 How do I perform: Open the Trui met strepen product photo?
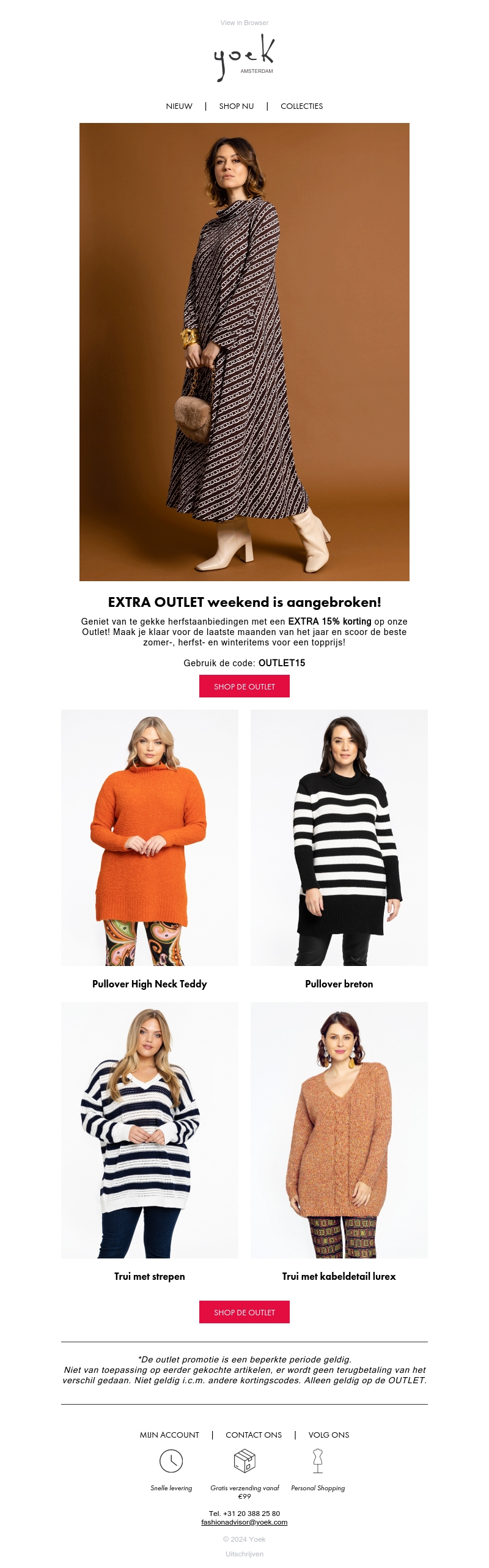(150, 1130)
